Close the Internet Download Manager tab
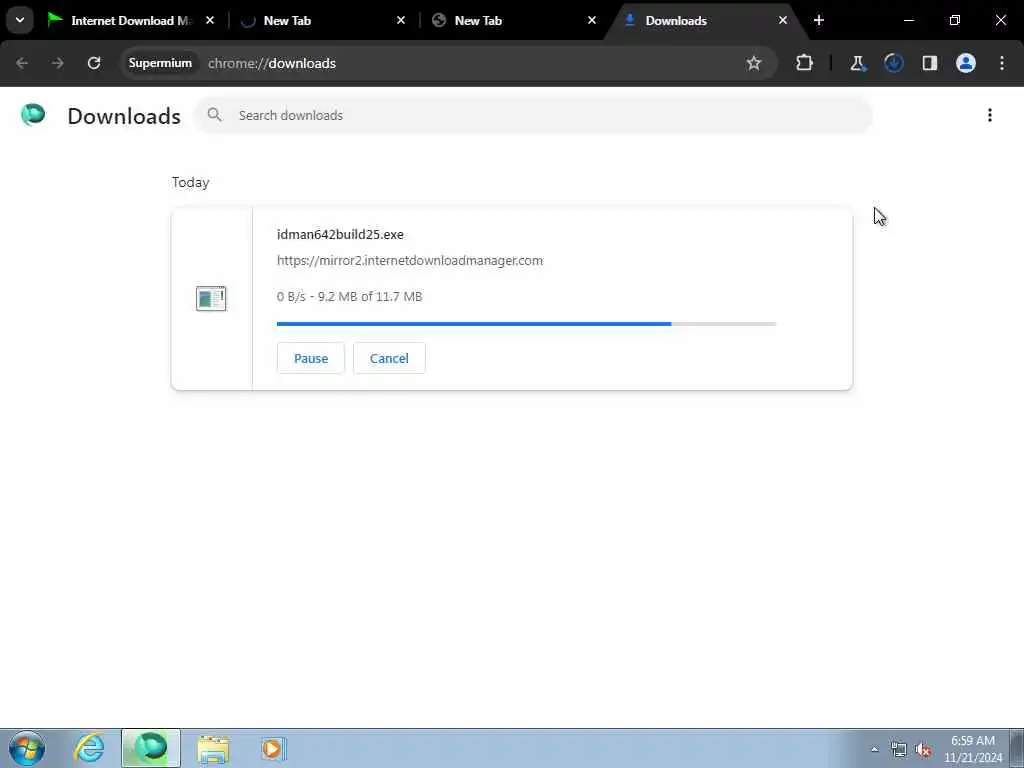The image size is (1024, 768). click(210, 20)
